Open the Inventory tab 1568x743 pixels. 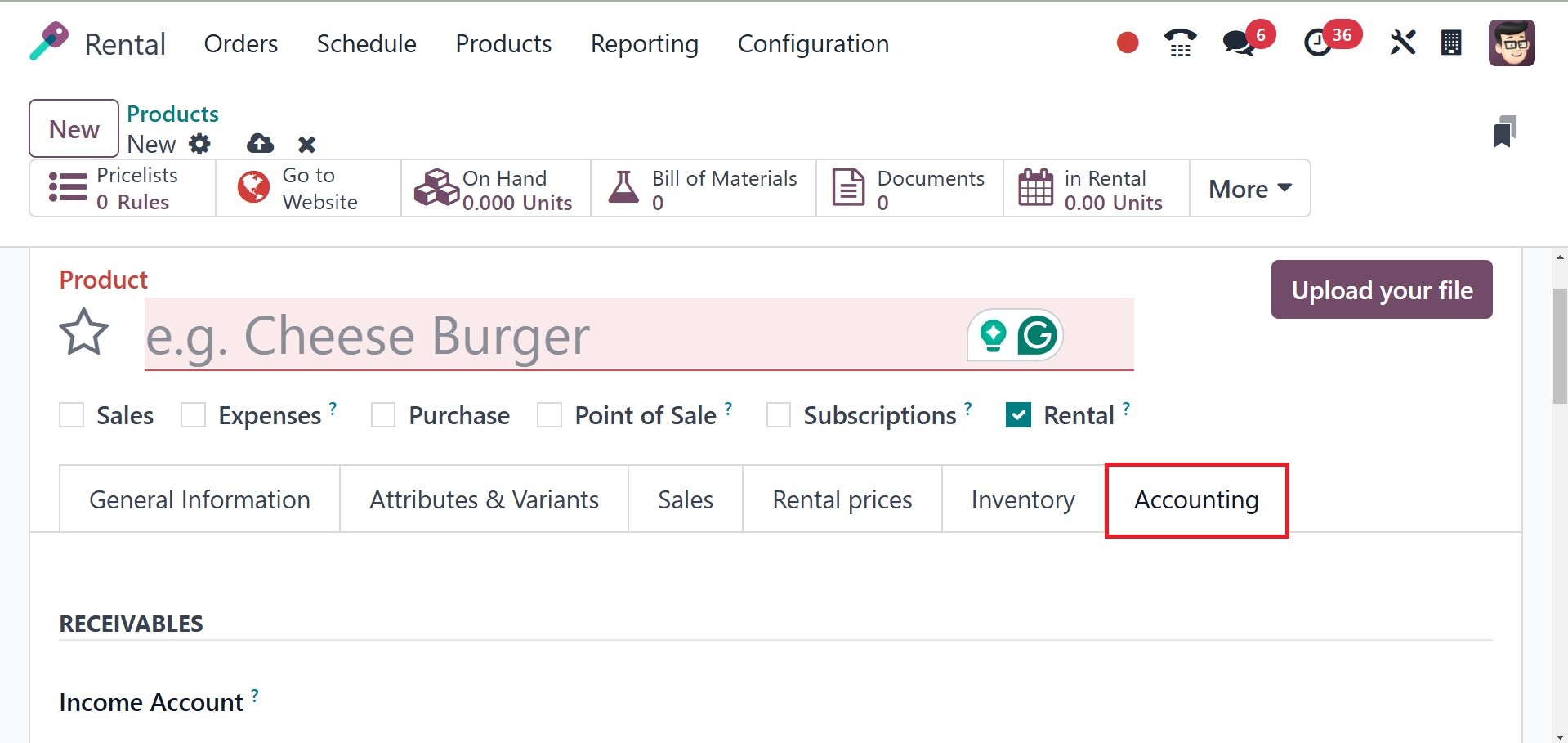(1023, 499)
